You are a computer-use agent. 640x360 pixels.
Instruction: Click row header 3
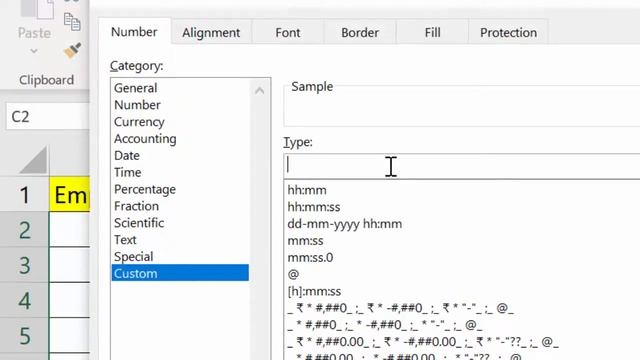[x=24, y=265]
